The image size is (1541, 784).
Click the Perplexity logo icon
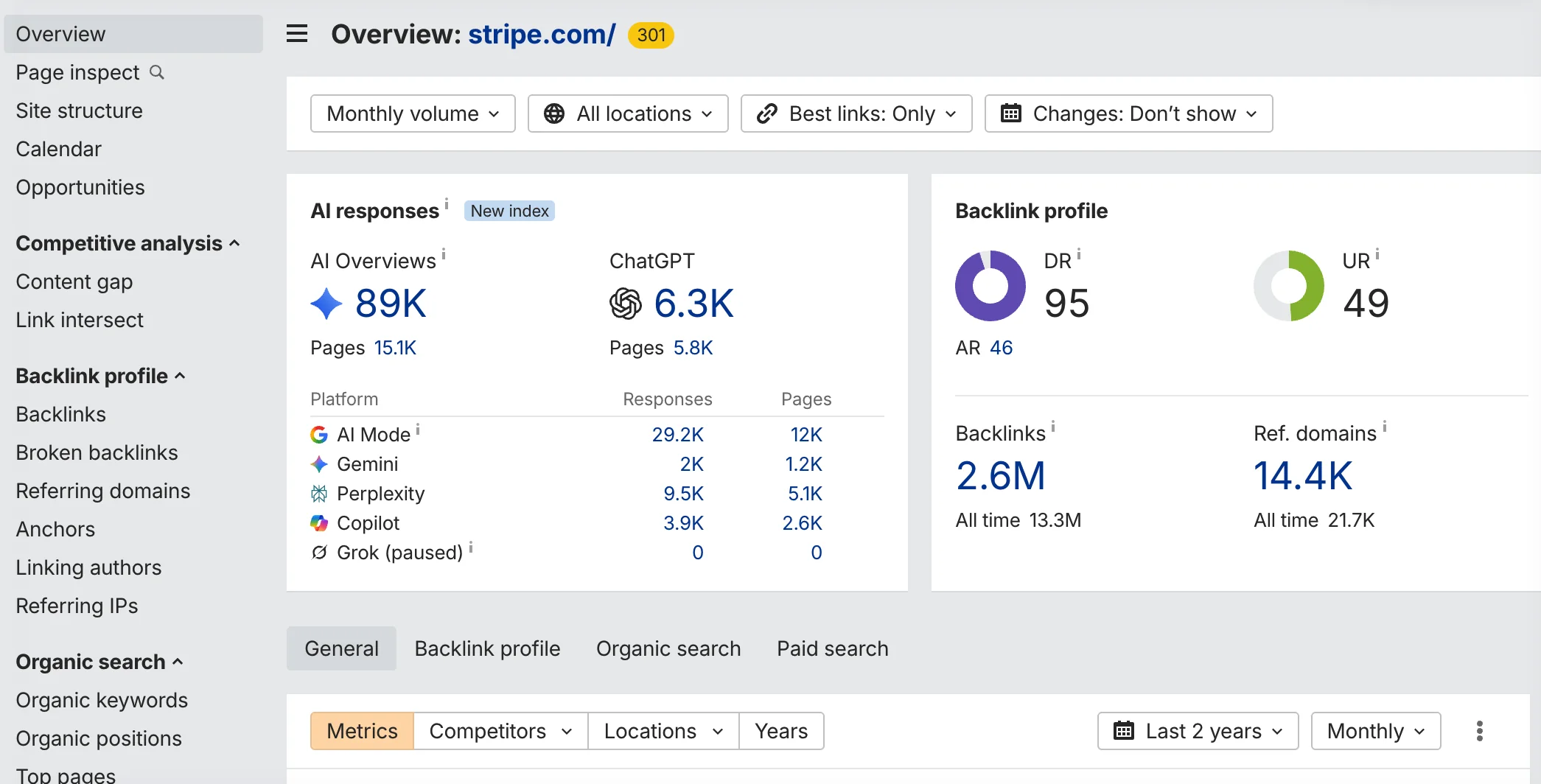[319, 494]
